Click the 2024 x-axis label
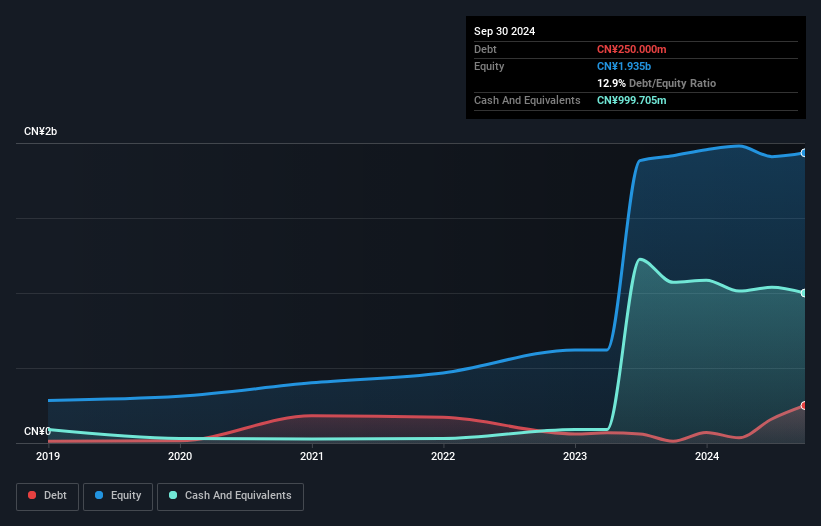The width and height of the screenshot is (821, 526). coord(707,456)
